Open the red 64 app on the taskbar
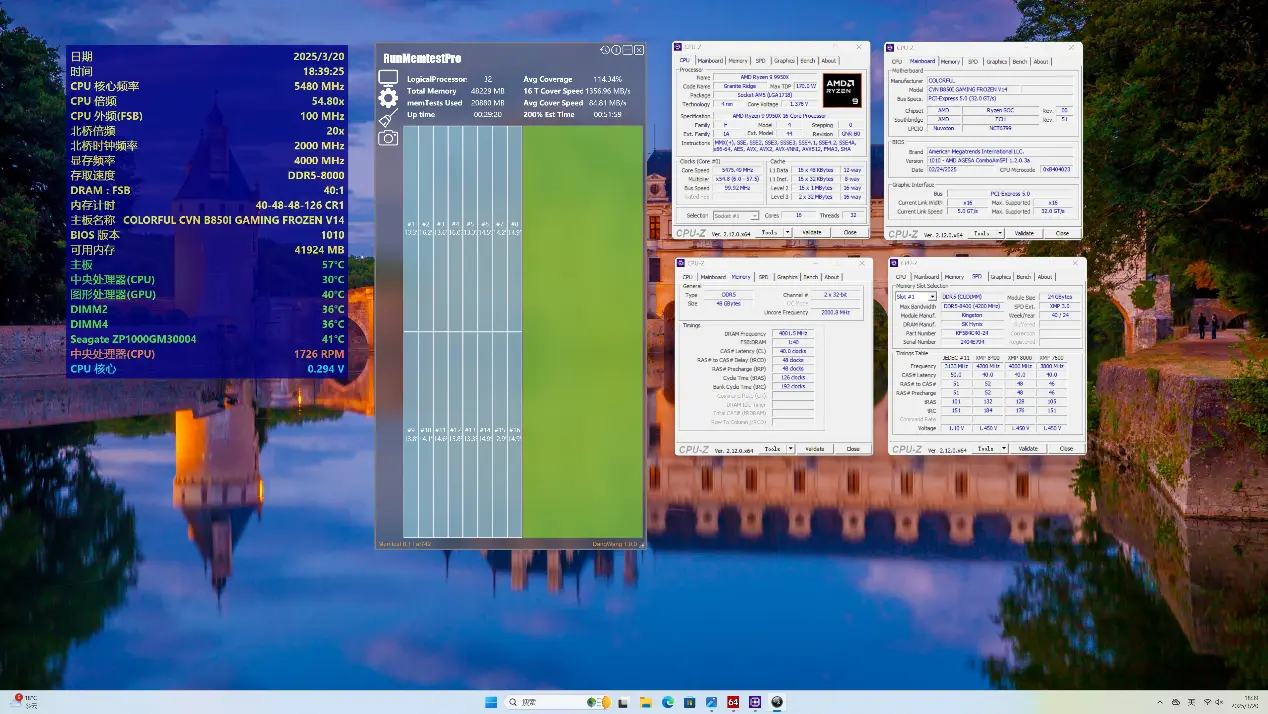Viewport: 1268px width, 714px height. click(733, 702)
